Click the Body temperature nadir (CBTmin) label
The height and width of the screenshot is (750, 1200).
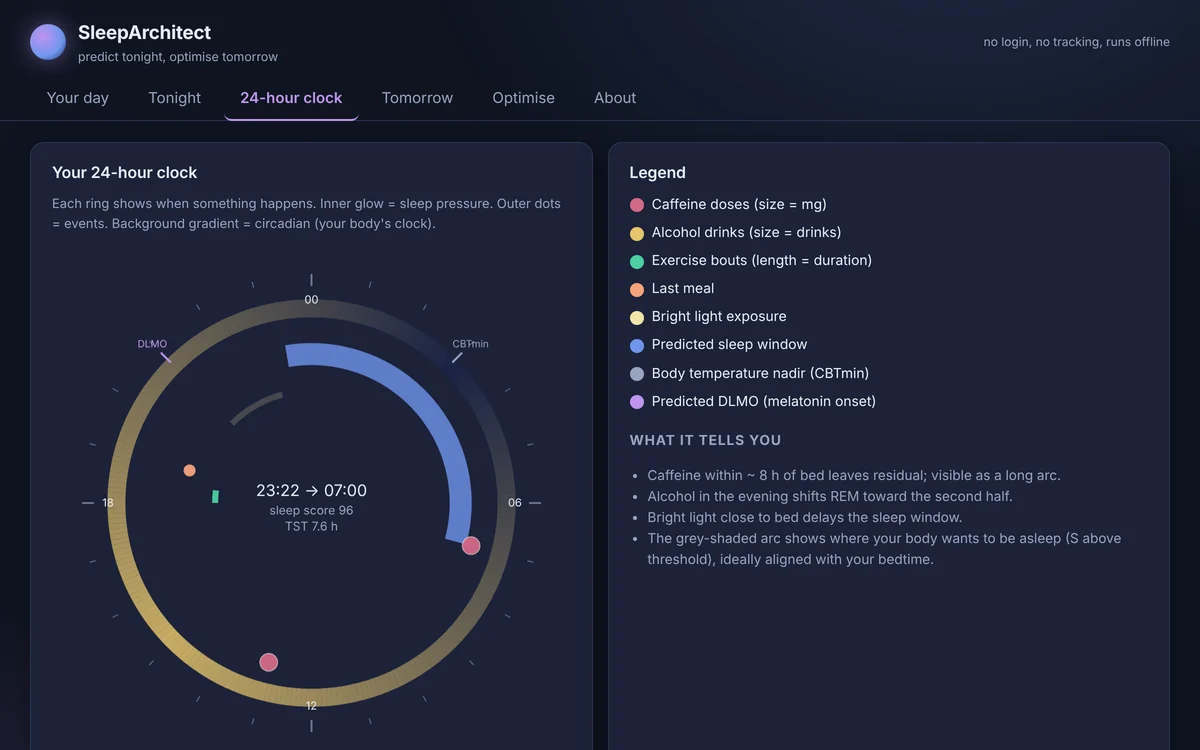(x=760, y=373)
